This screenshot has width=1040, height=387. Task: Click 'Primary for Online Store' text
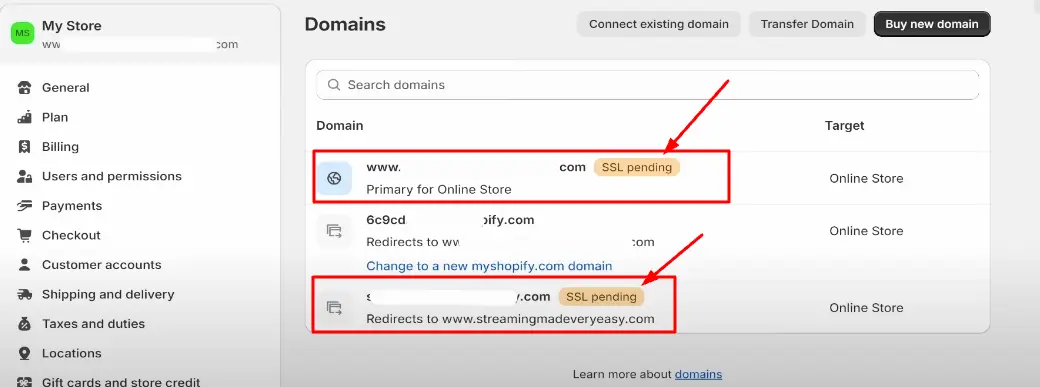pos(438,190)
